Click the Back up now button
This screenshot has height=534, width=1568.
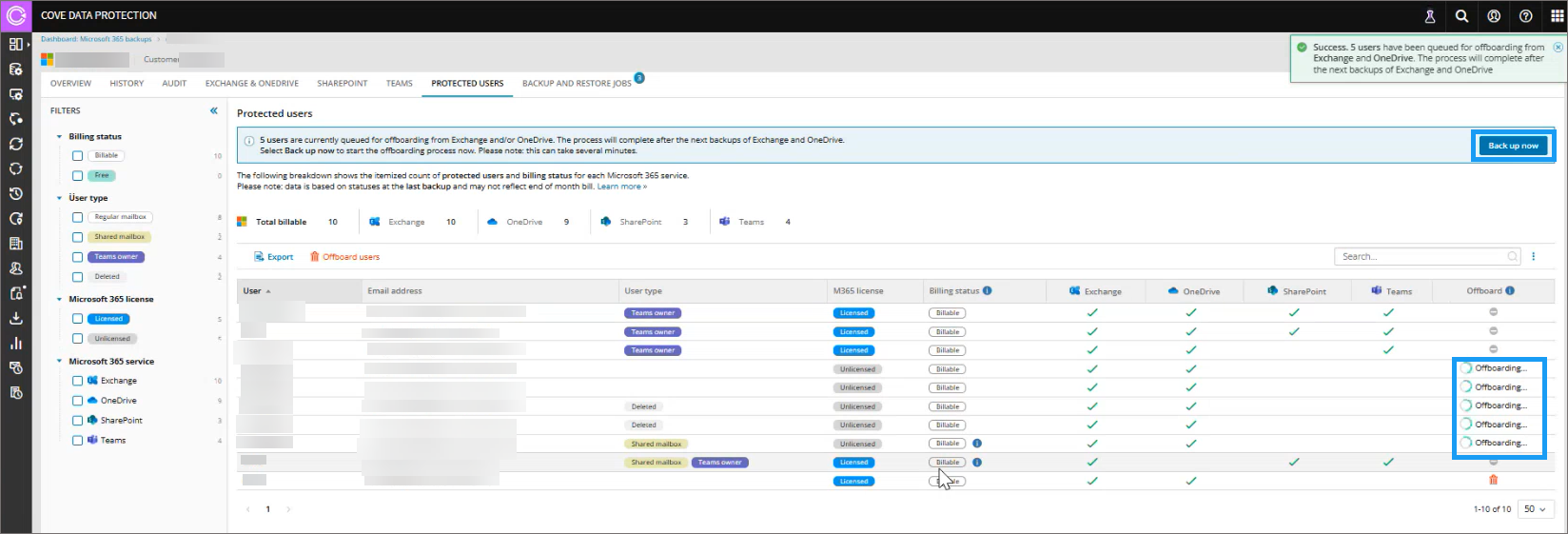pos(1513,146)
